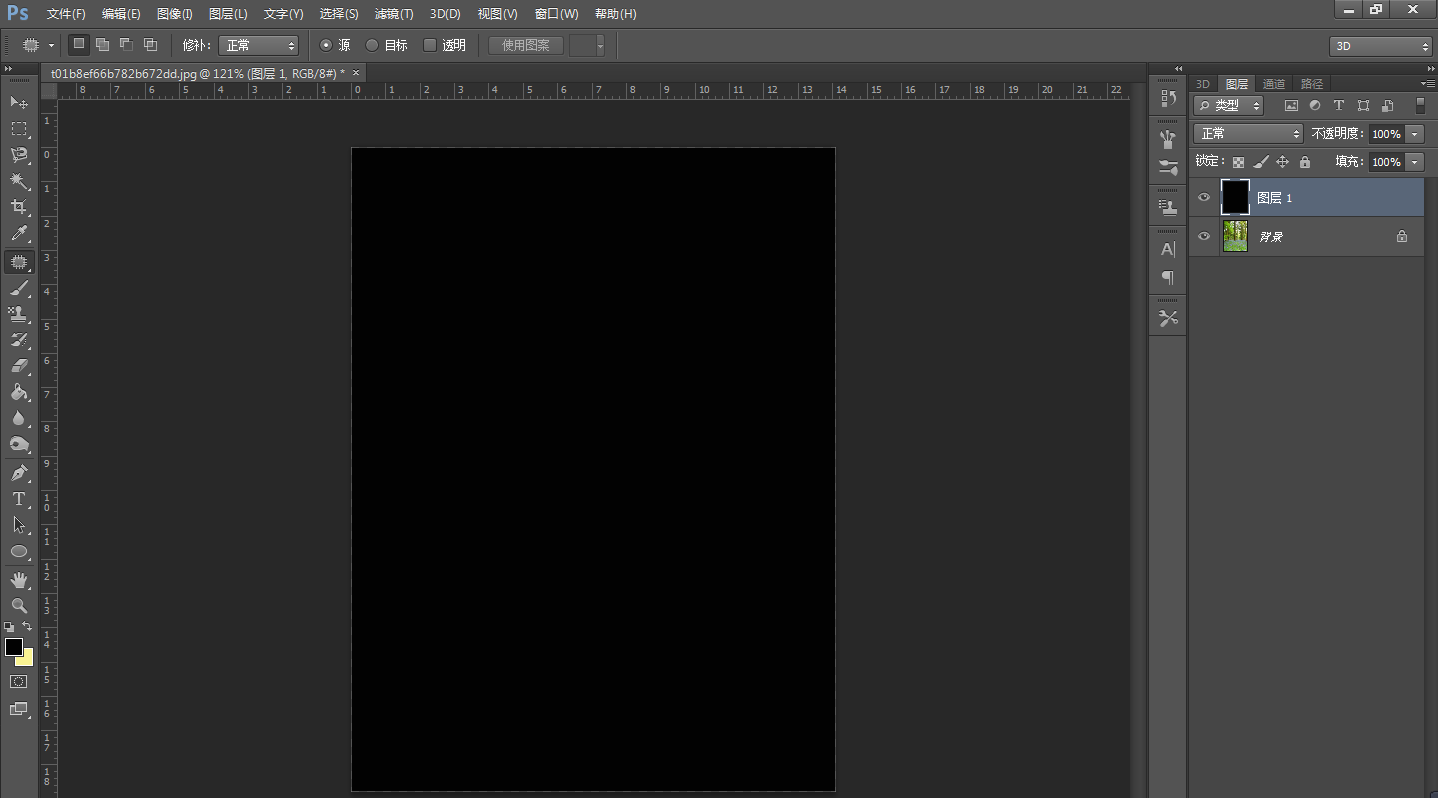Image resolution: width=1438 pixels, height=798 pixels.
Task: Select the Eraser tool
Action: click(19, 366)
